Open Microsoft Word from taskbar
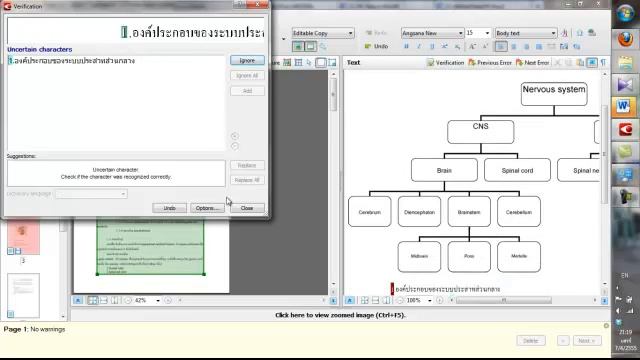 pos(625,107)
